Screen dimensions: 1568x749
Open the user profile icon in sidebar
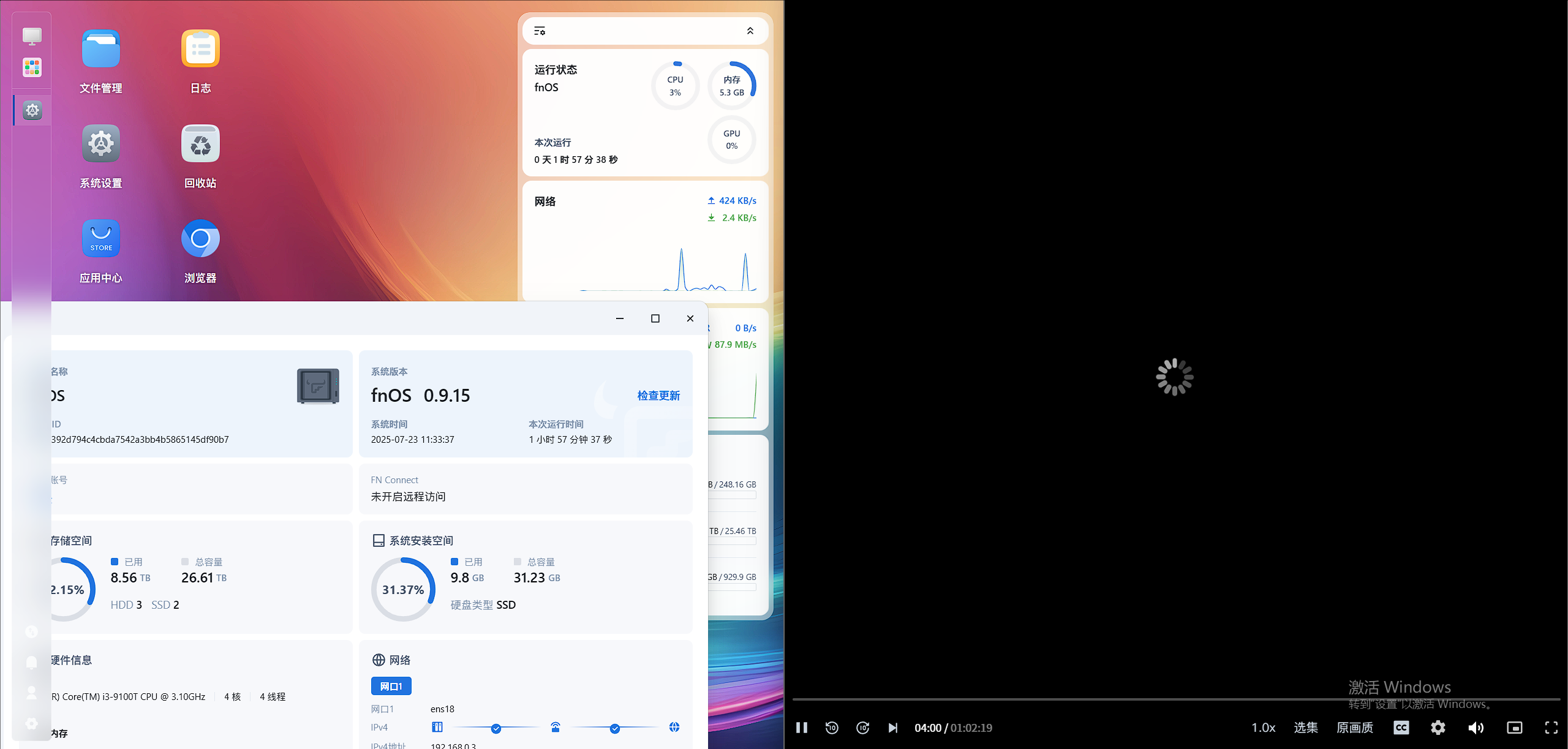click(x=32, y=693)
